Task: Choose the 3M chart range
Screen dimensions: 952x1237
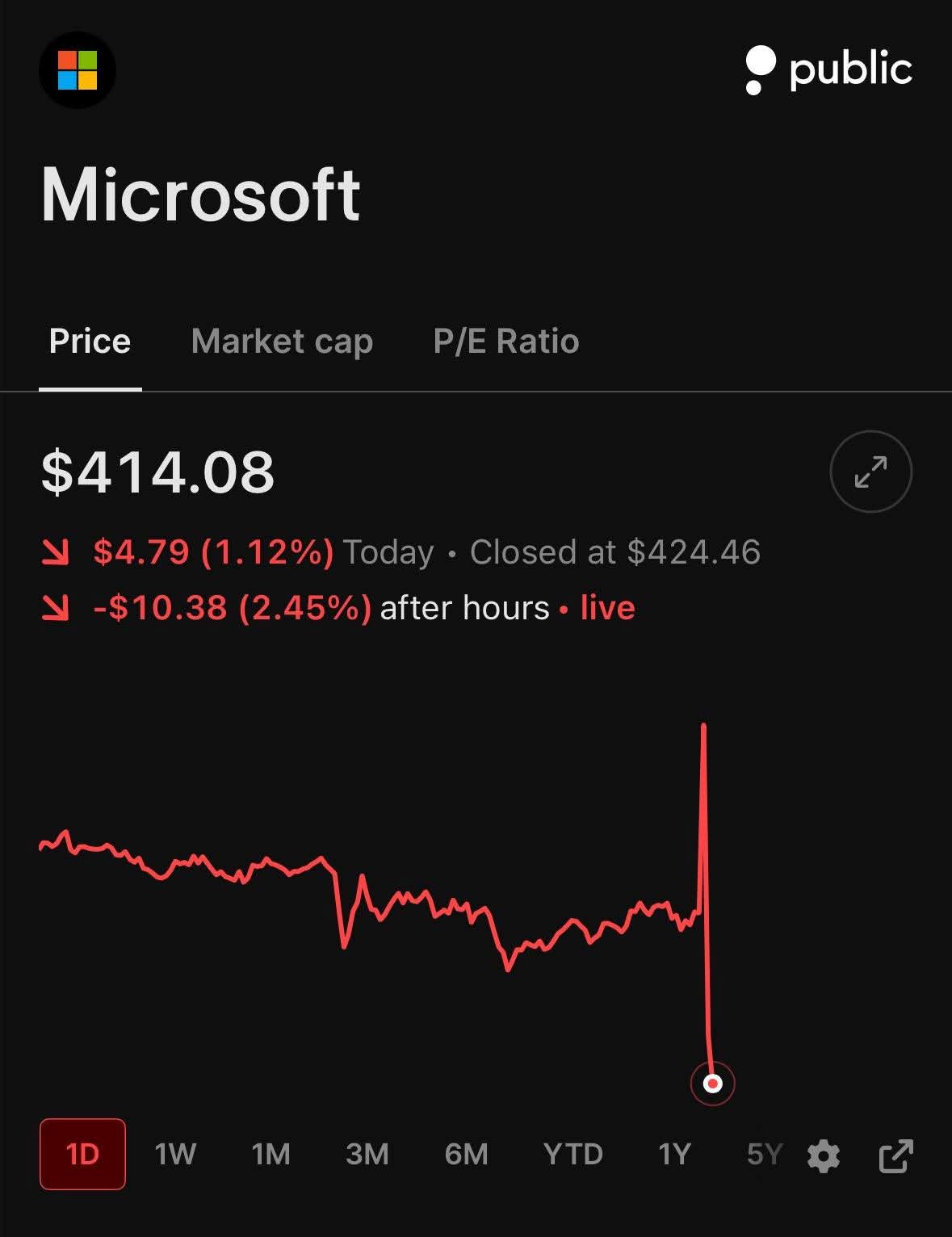Action: click(x=367, y=1155)
